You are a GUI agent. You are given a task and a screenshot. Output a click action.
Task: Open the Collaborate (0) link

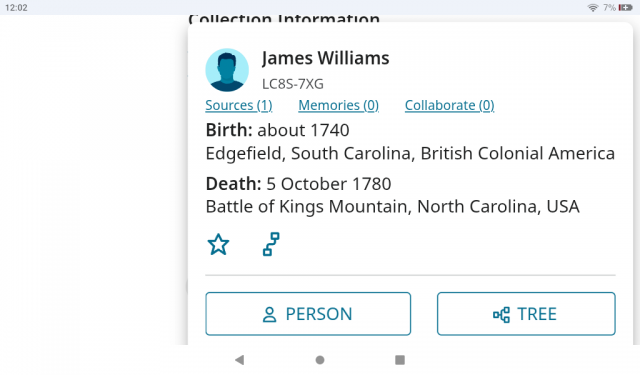point(449,105)
